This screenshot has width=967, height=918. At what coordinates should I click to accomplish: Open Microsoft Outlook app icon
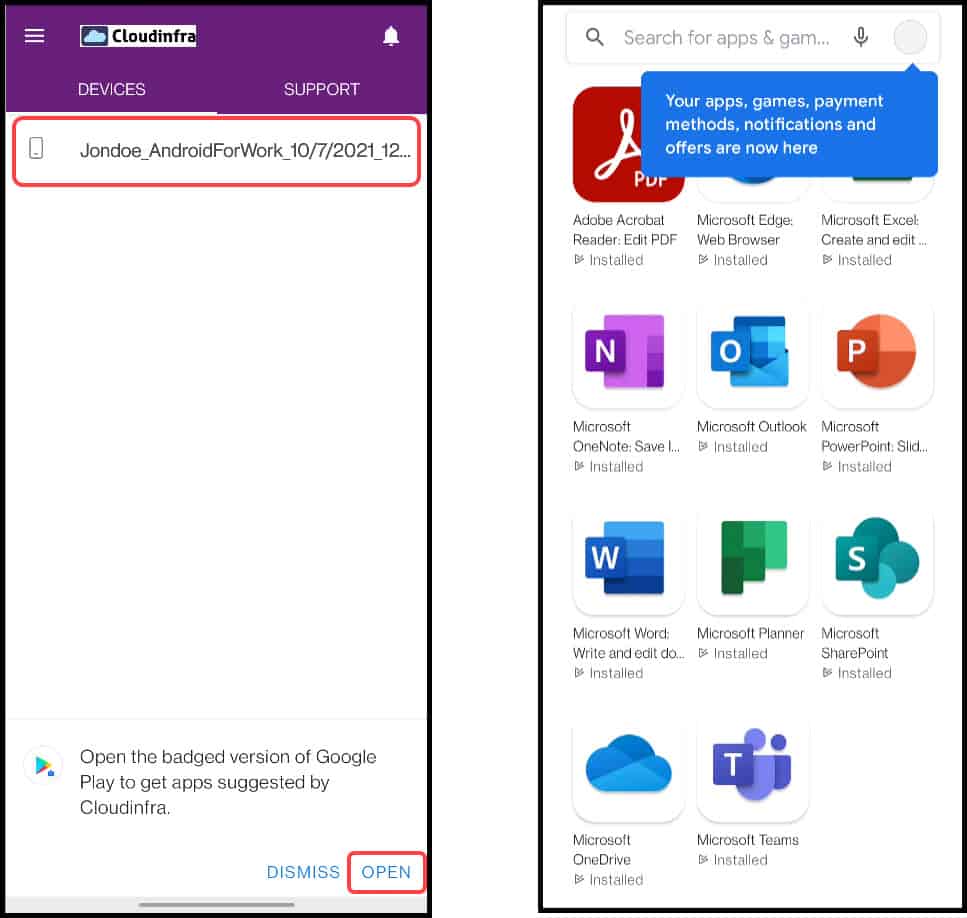pos(752,352)
